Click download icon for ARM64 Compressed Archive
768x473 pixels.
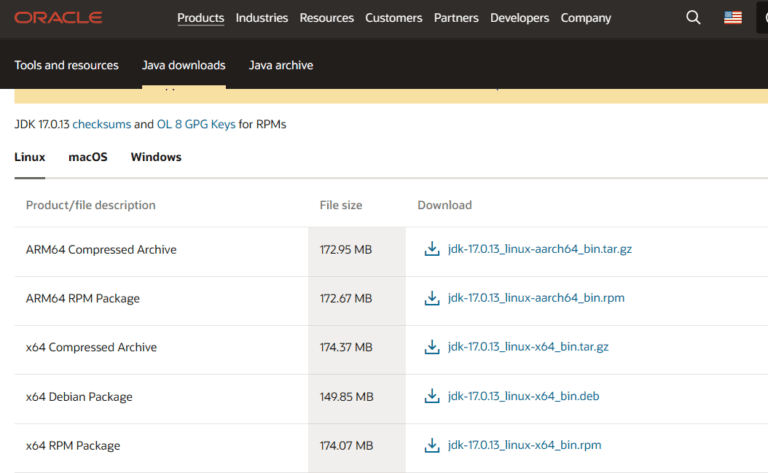click(x=432, y=249)
